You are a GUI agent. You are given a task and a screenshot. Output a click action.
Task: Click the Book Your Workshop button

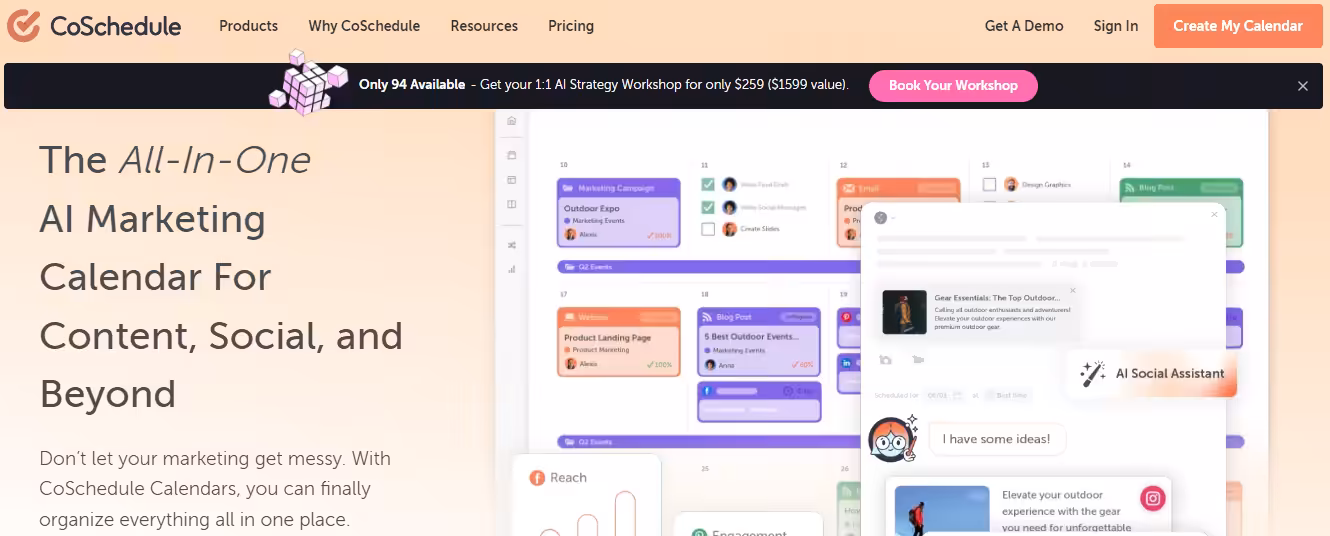953,86
